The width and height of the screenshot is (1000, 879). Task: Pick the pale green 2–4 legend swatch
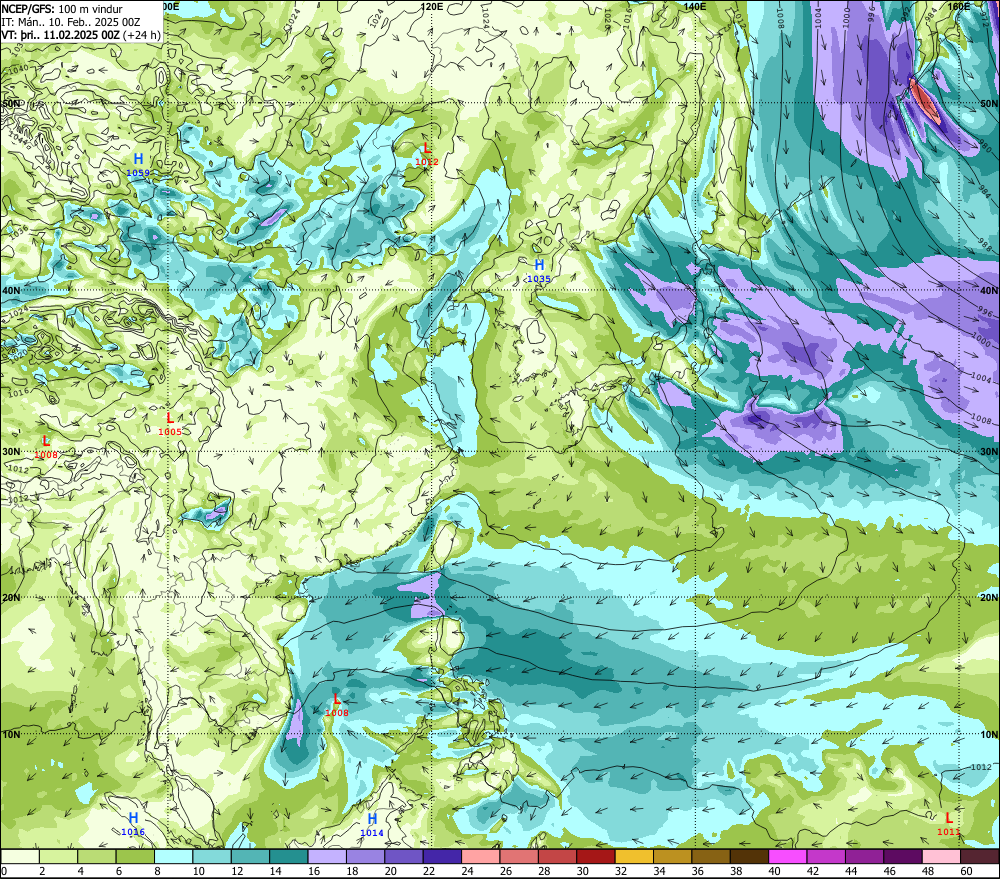[x=59, y=856]
